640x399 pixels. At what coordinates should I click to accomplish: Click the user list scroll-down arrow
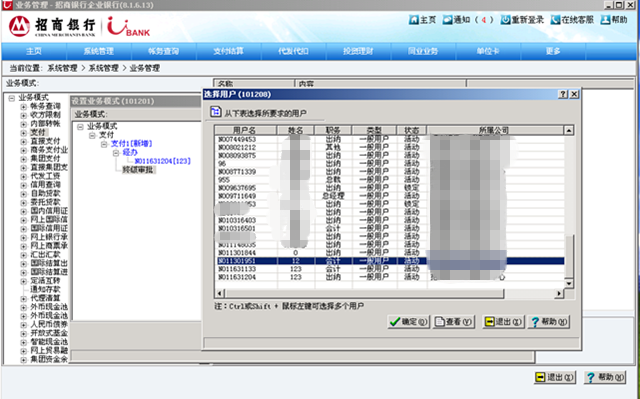point(569,283)
